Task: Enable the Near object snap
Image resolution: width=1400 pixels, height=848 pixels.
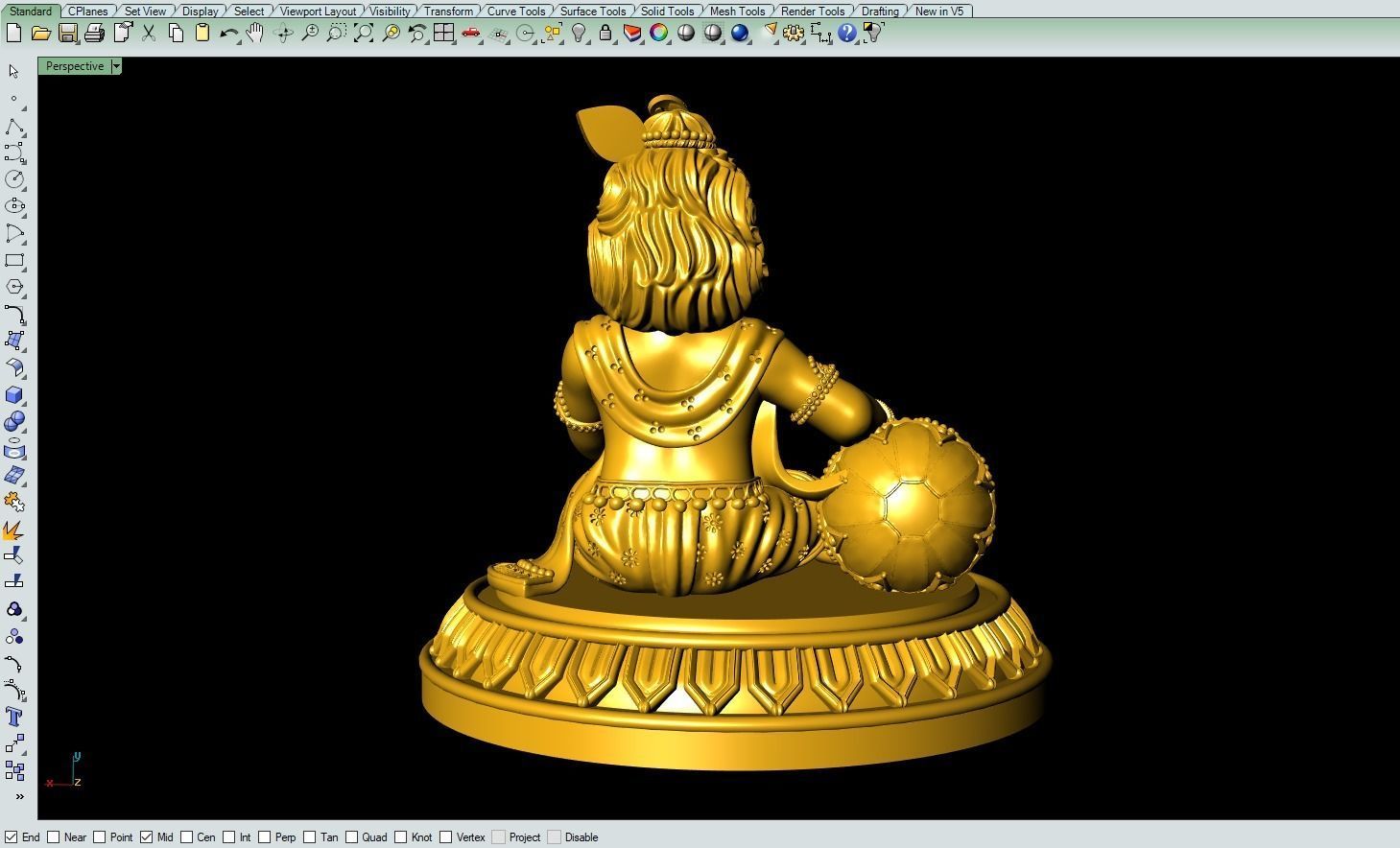Action: click(54, 837)
